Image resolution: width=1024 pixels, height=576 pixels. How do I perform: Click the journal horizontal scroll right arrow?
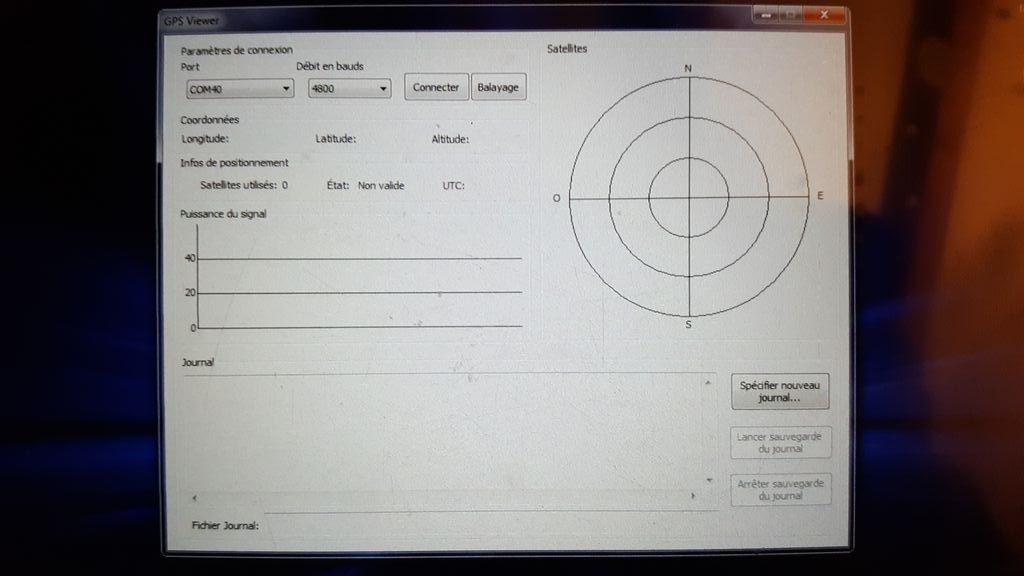pos(693,496)
